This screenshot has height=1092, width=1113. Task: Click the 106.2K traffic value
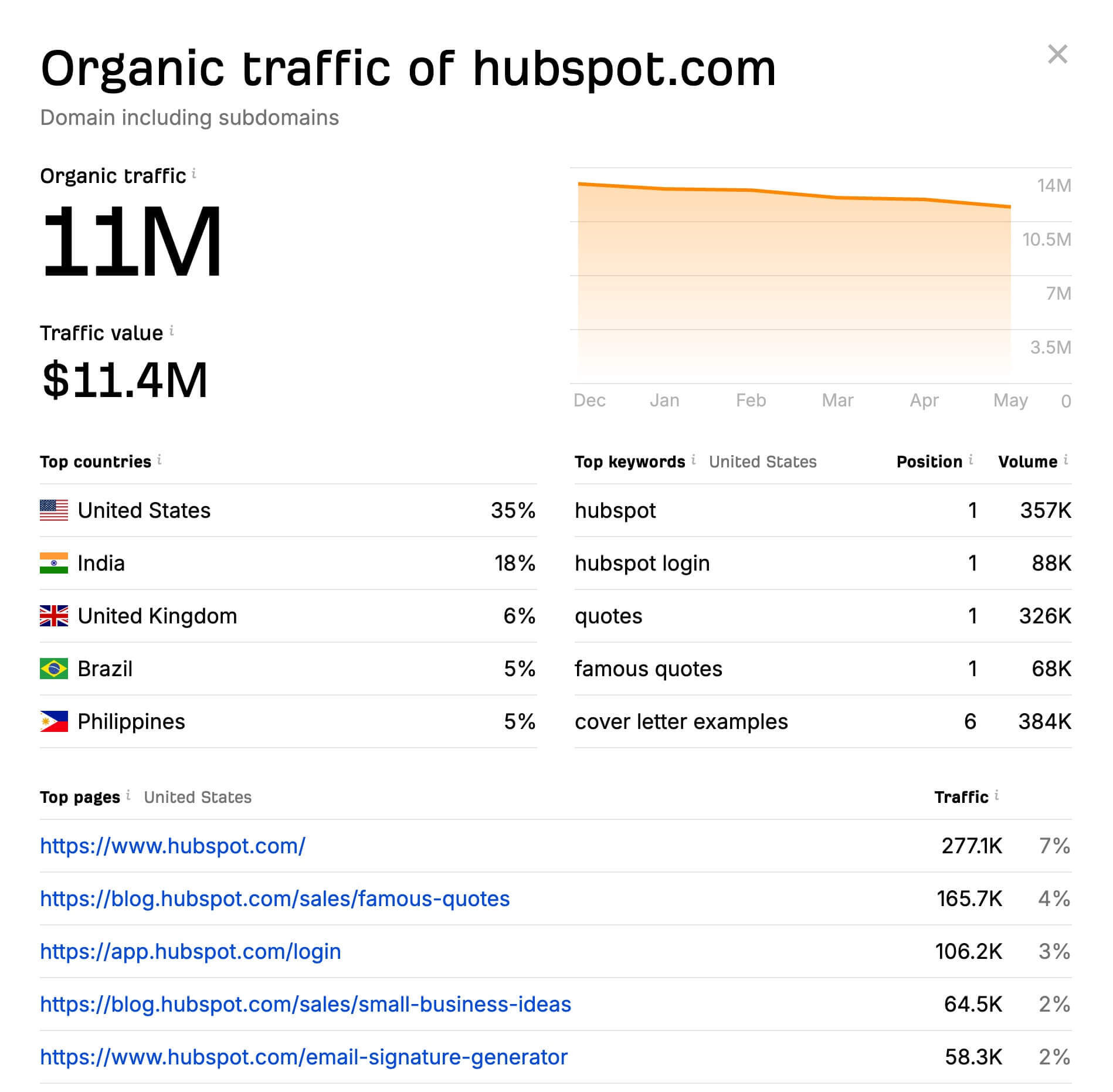click(x=969, y=951)
